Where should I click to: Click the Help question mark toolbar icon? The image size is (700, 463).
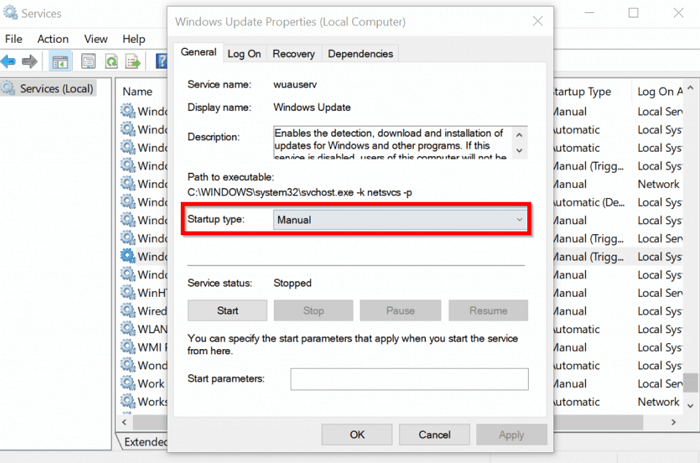[x=161, y=61]
